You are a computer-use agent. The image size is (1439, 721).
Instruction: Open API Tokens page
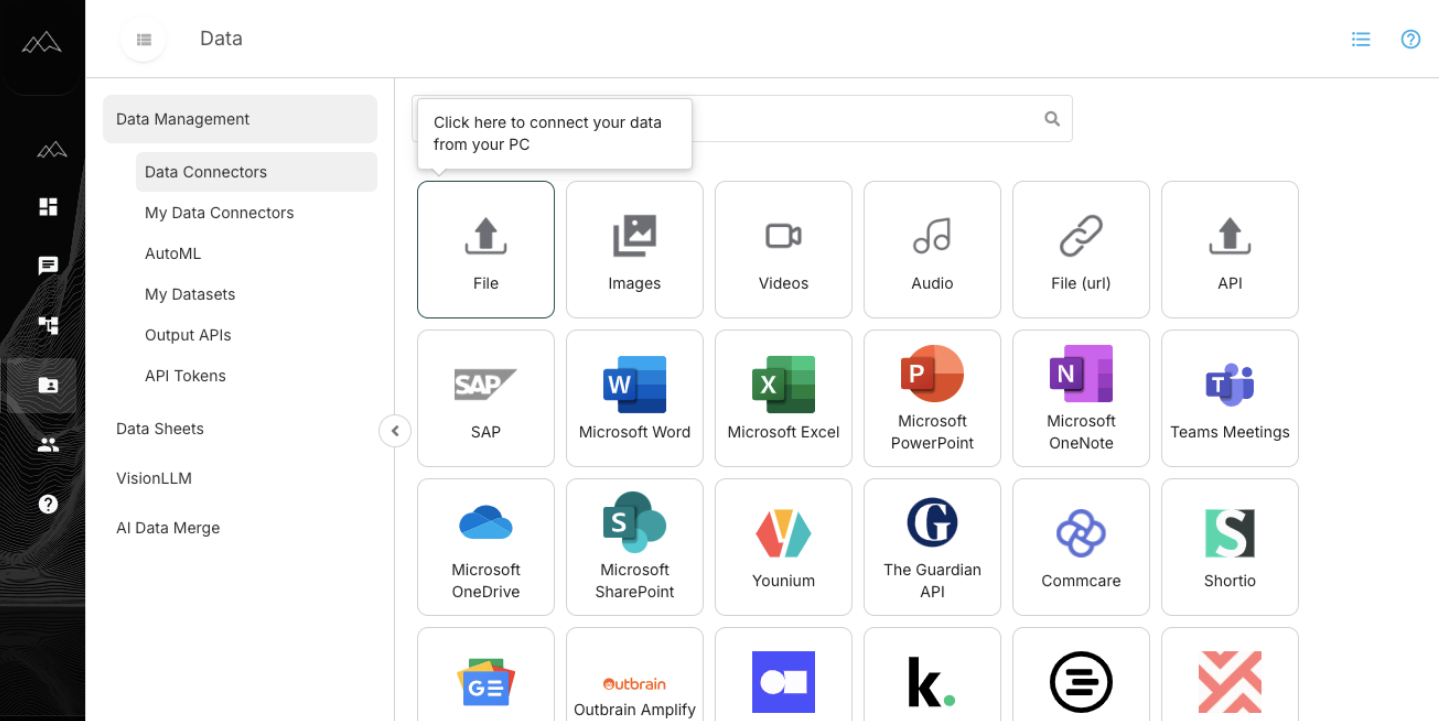coord(185,376)
